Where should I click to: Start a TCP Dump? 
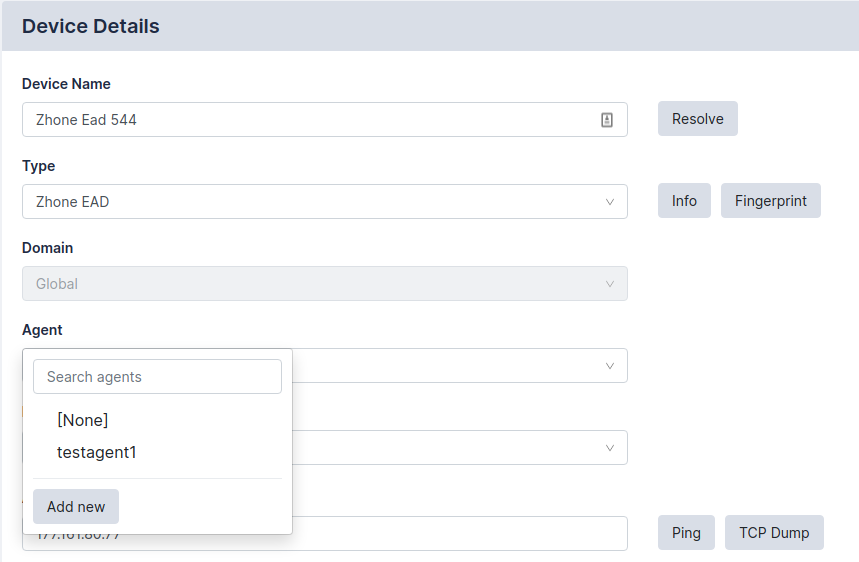click(774, 533)
